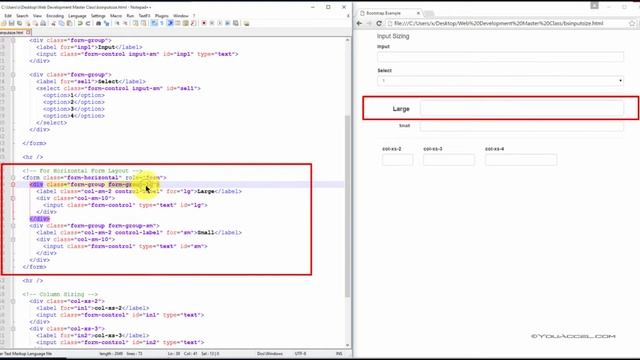The width and height of the screenshot is (640, 360).
Task: Open Find with the binoculars icon
Action: pos(98,23)
